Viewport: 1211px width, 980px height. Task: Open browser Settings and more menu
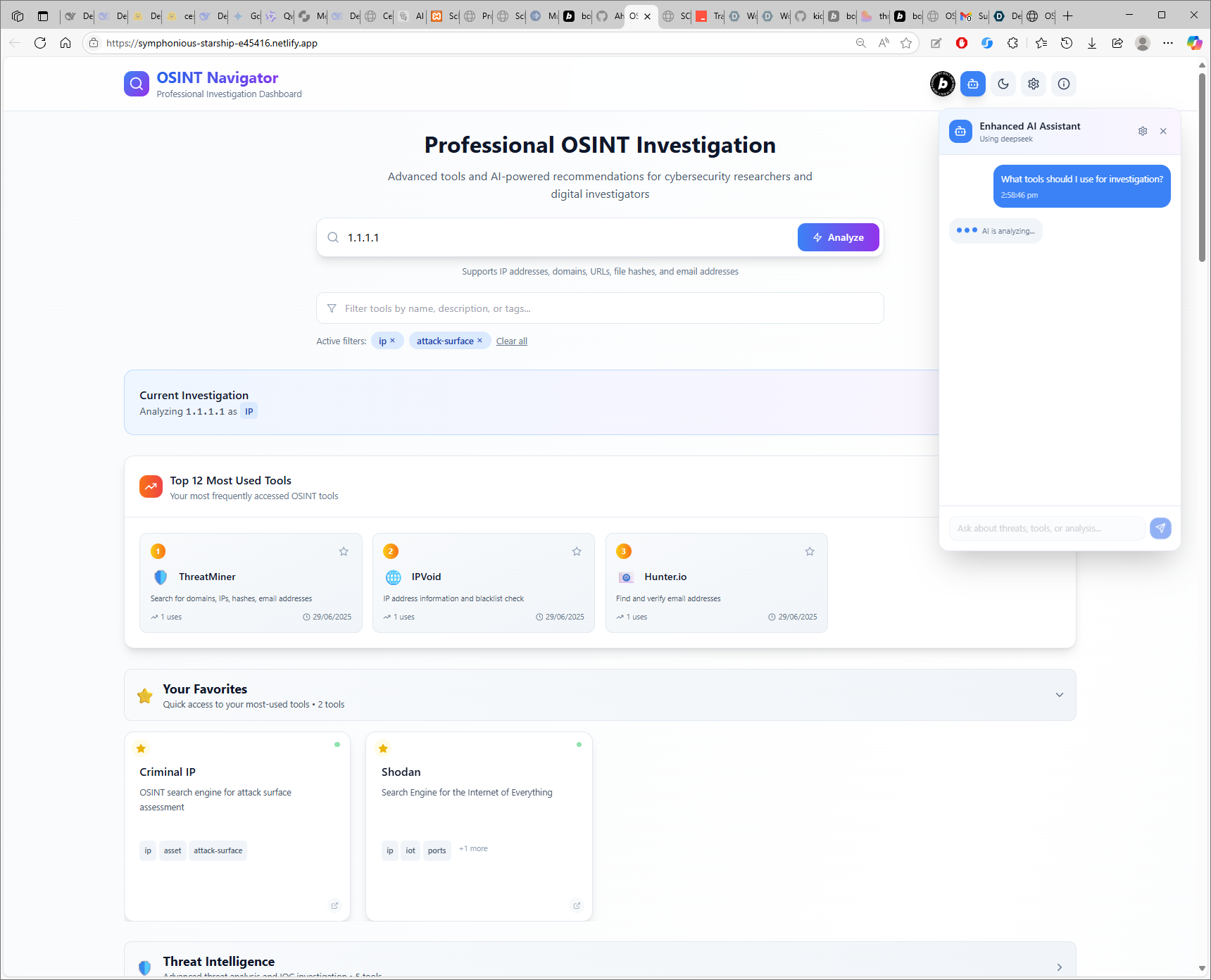[1168, 43]
